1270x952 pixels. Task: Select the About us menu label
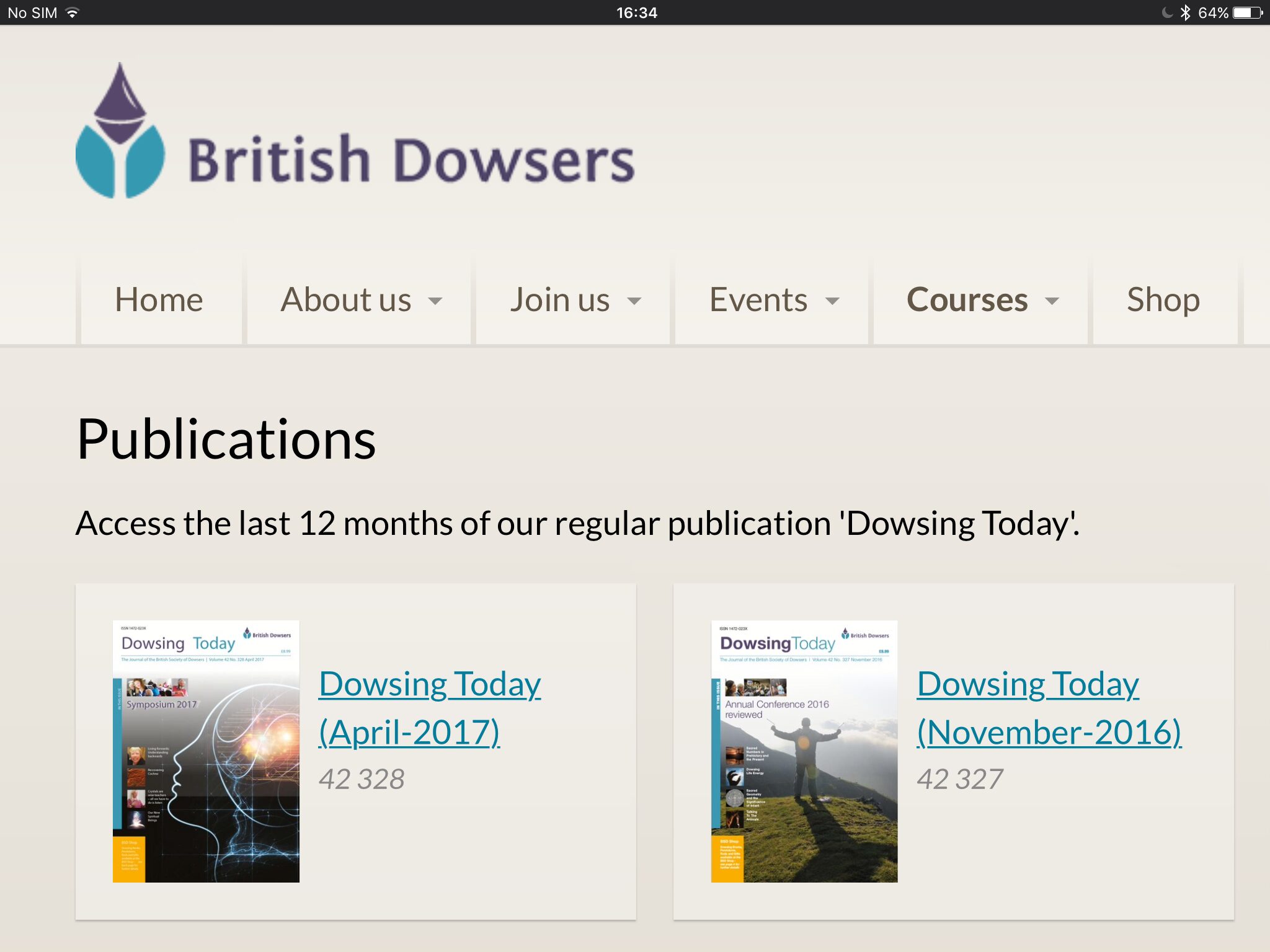click(x=345, y=300)
